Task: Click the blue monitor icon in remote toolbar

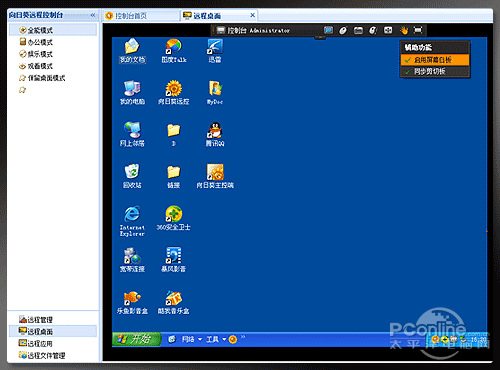Action: pyautogui.click(x=328, y=30)
